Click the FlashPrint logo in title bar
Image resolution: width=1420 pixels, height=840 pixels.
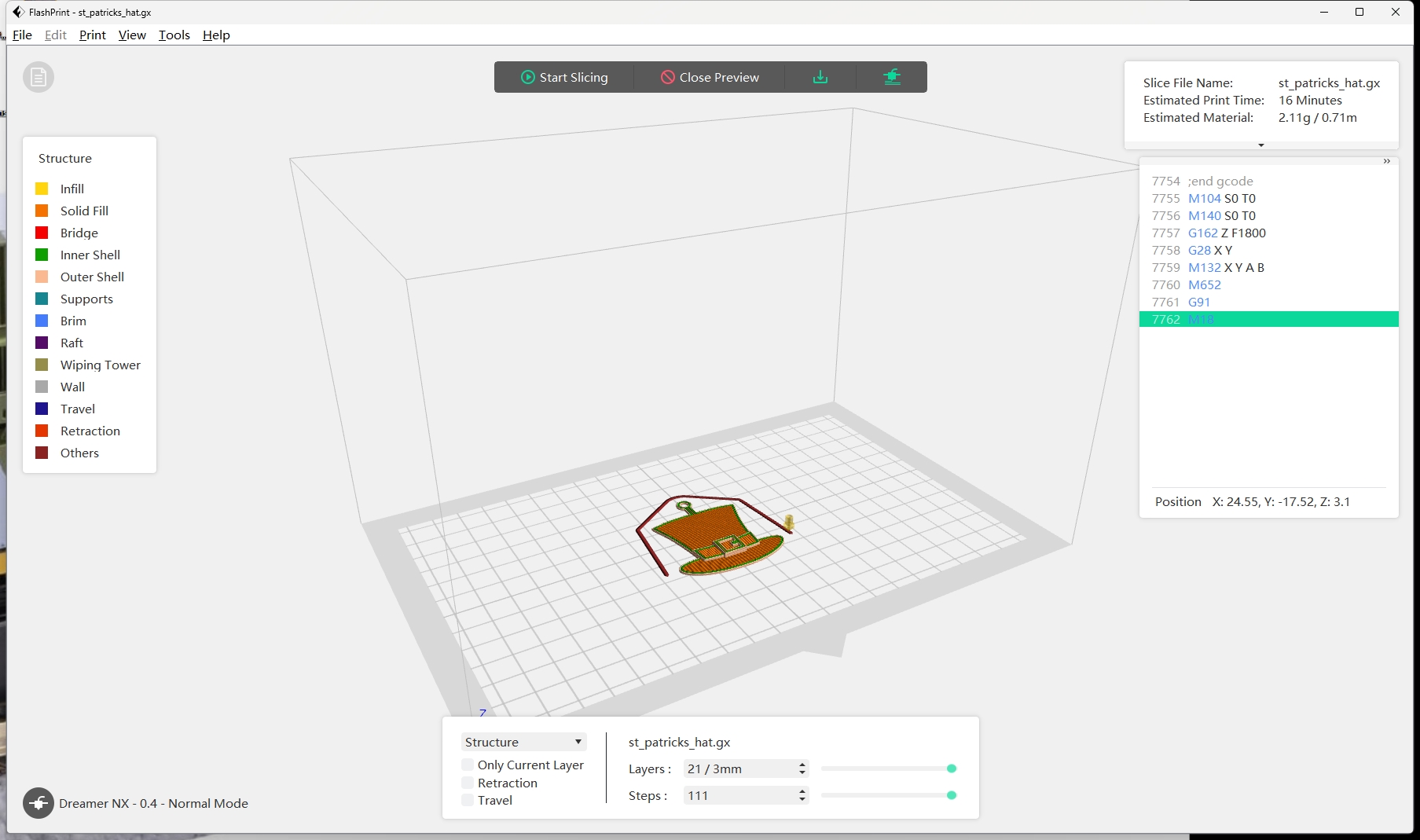[18, 12]
